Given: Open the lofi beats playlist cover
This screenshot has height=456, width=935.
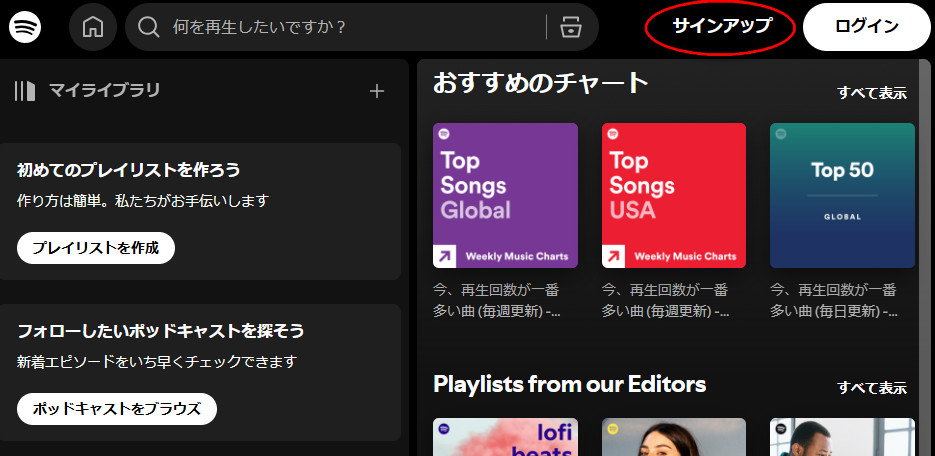Looking at the screenshot, I should (x=506, y=437).
